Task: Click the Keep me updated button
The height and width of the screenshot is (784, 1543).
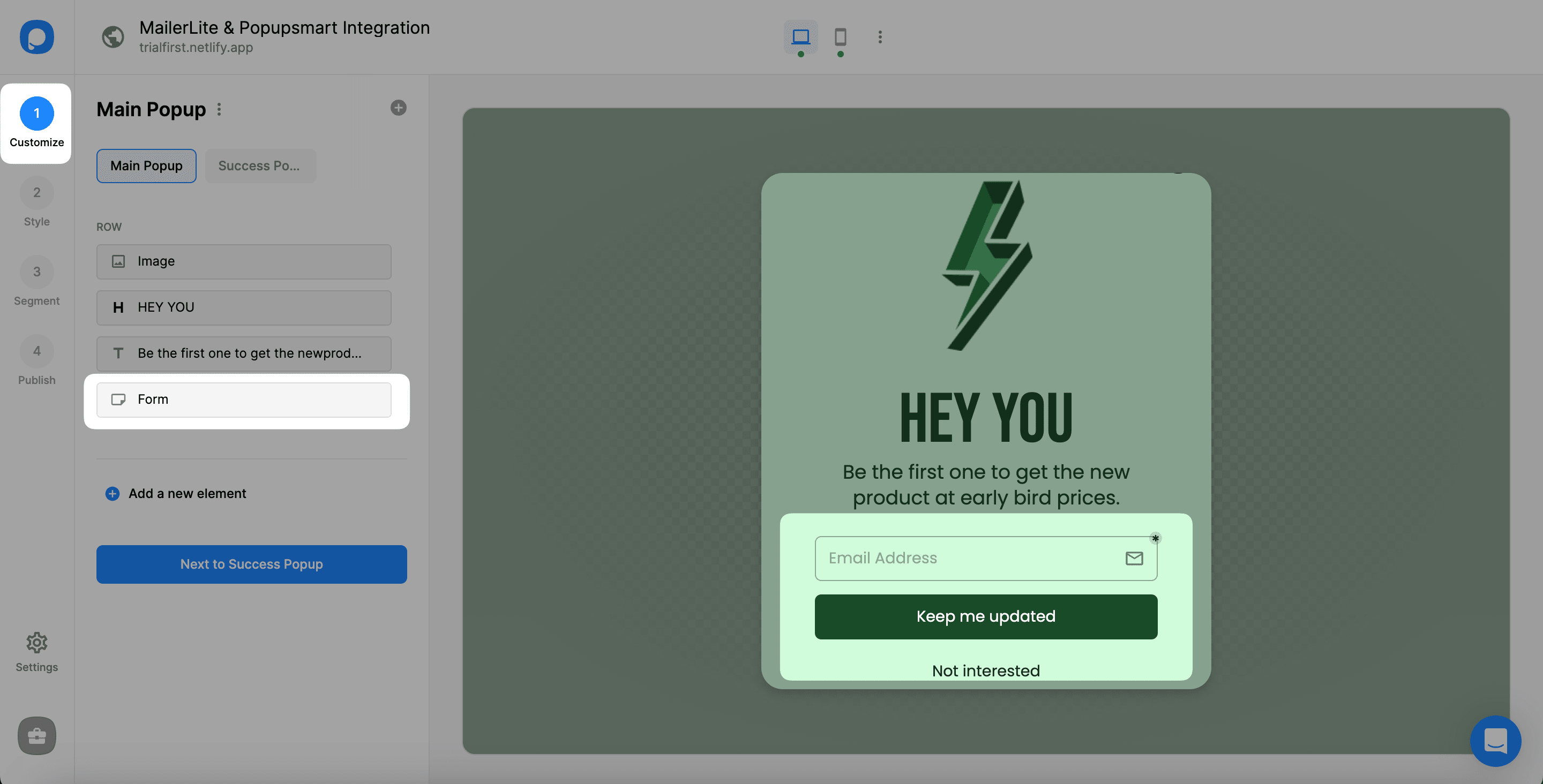Action: [x=986, y=616]
